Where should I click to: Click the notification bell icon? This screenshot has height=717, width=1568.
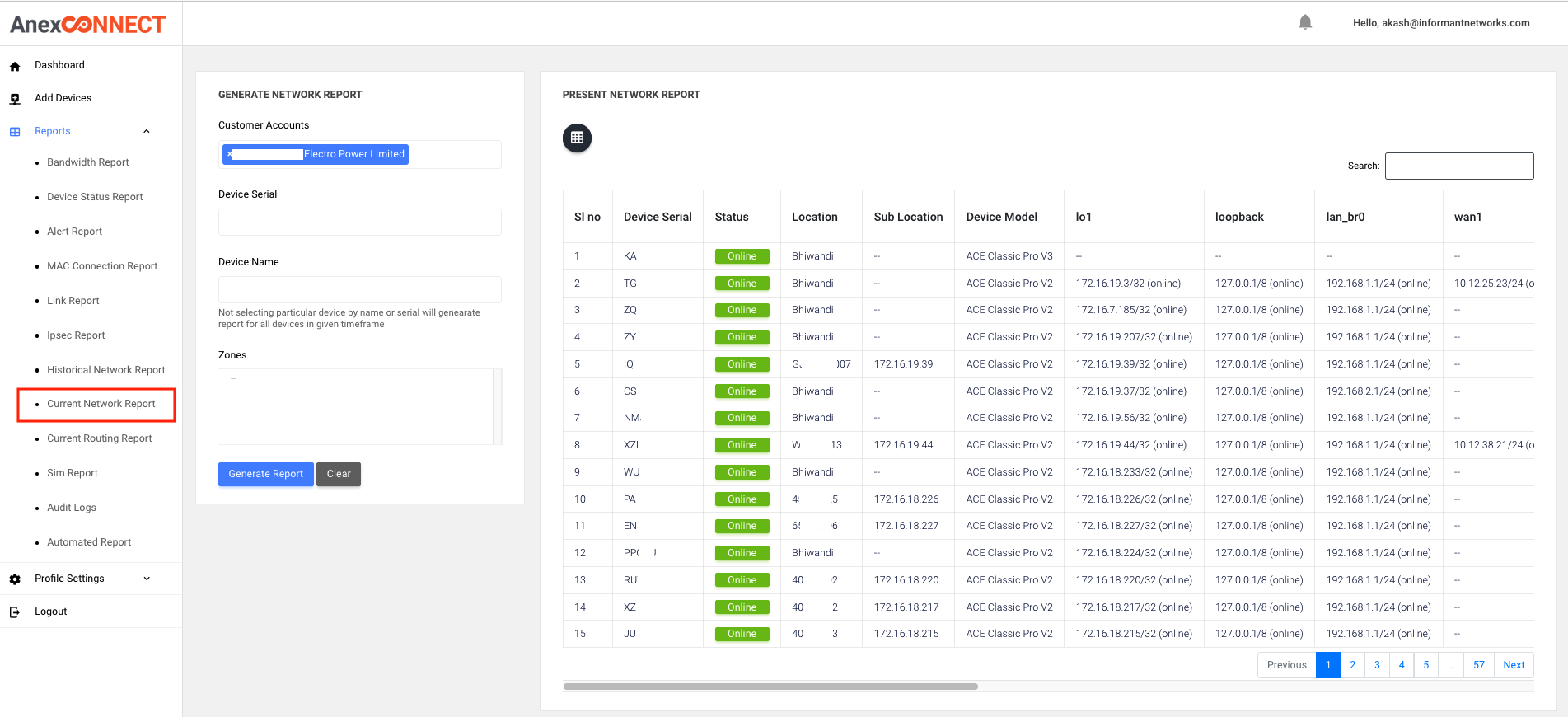coord(1305,22)
